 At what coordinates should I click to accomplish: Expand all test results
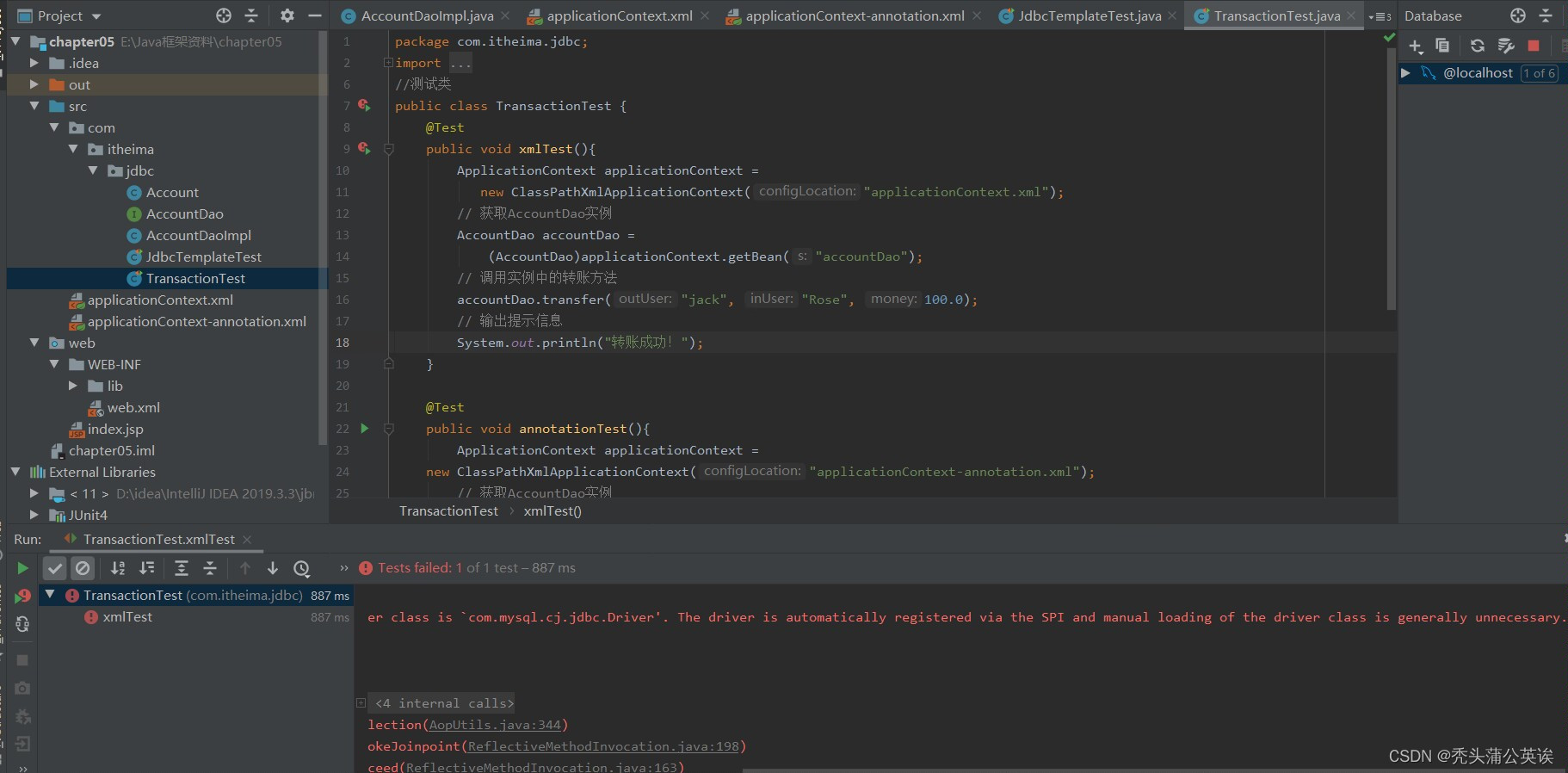point(182,568)
